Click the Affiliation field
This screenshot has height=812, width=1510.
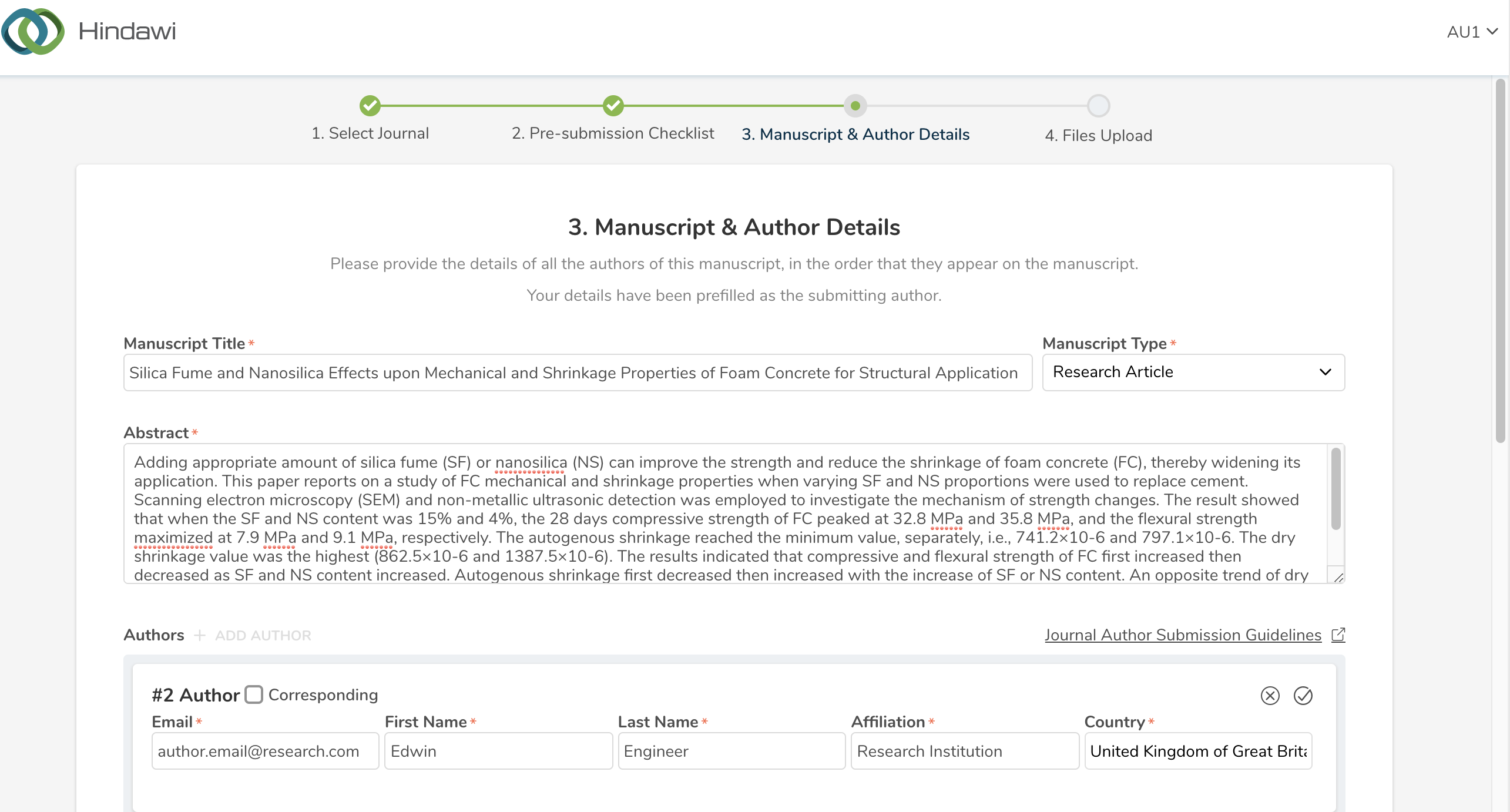click(x=965, y=751)
